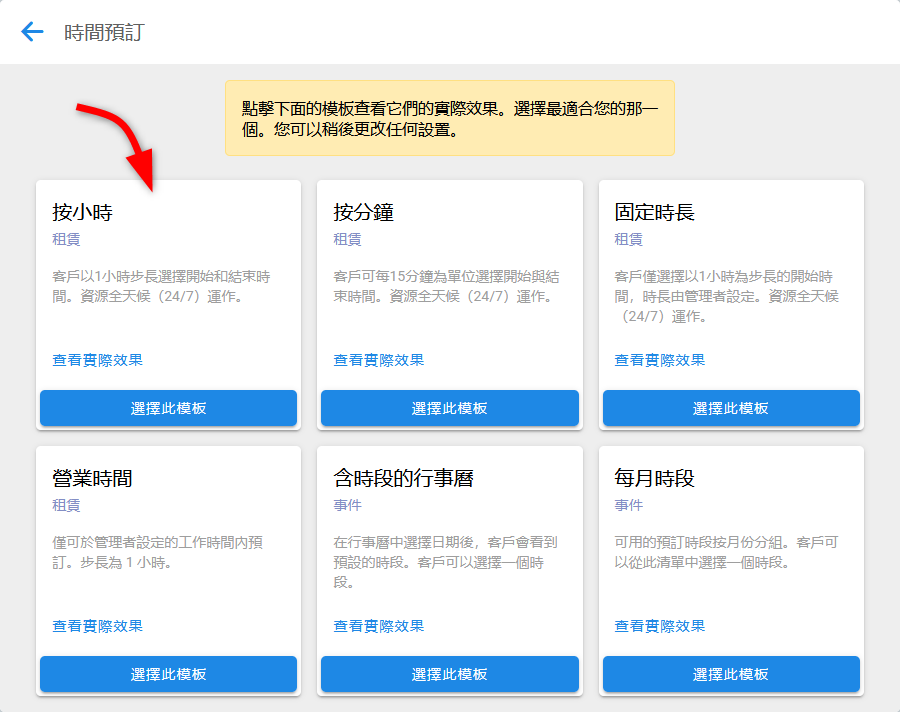This screenshot has width=900, height=712.
Task: Pick the 含時段的行事曆 template button
Action: coord(449,674)
